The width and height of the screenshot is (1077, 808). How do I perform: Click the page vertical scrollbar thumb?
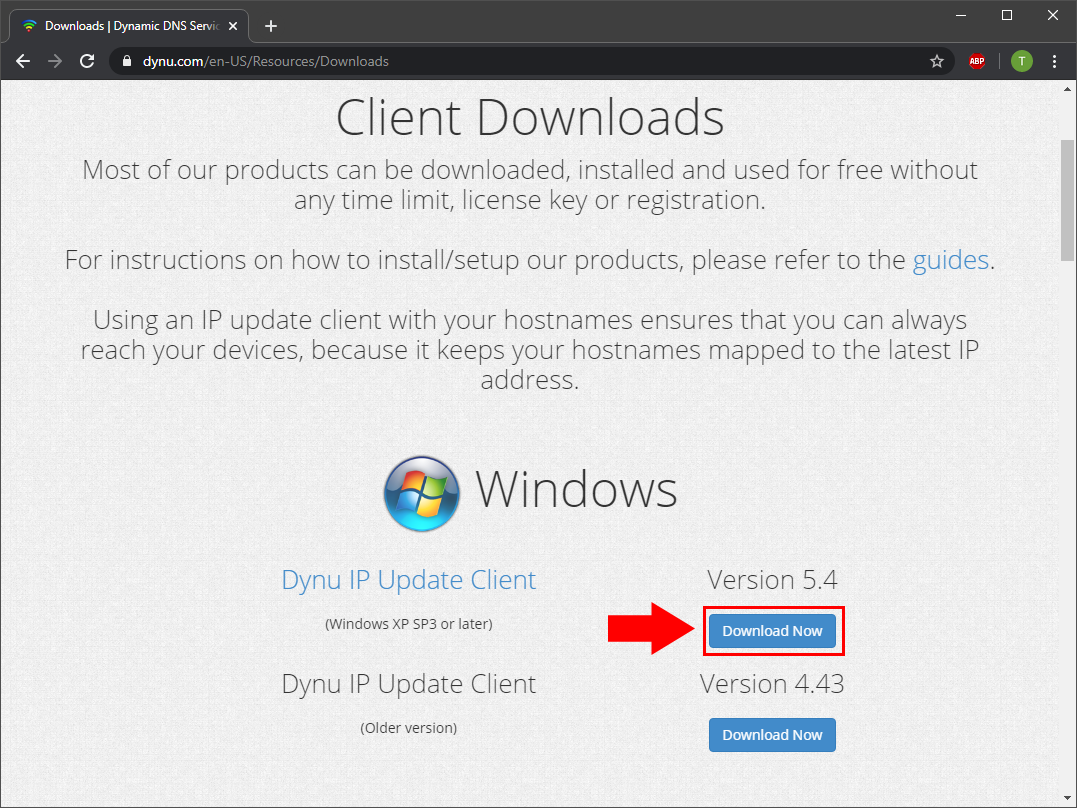click(1067, 201)
